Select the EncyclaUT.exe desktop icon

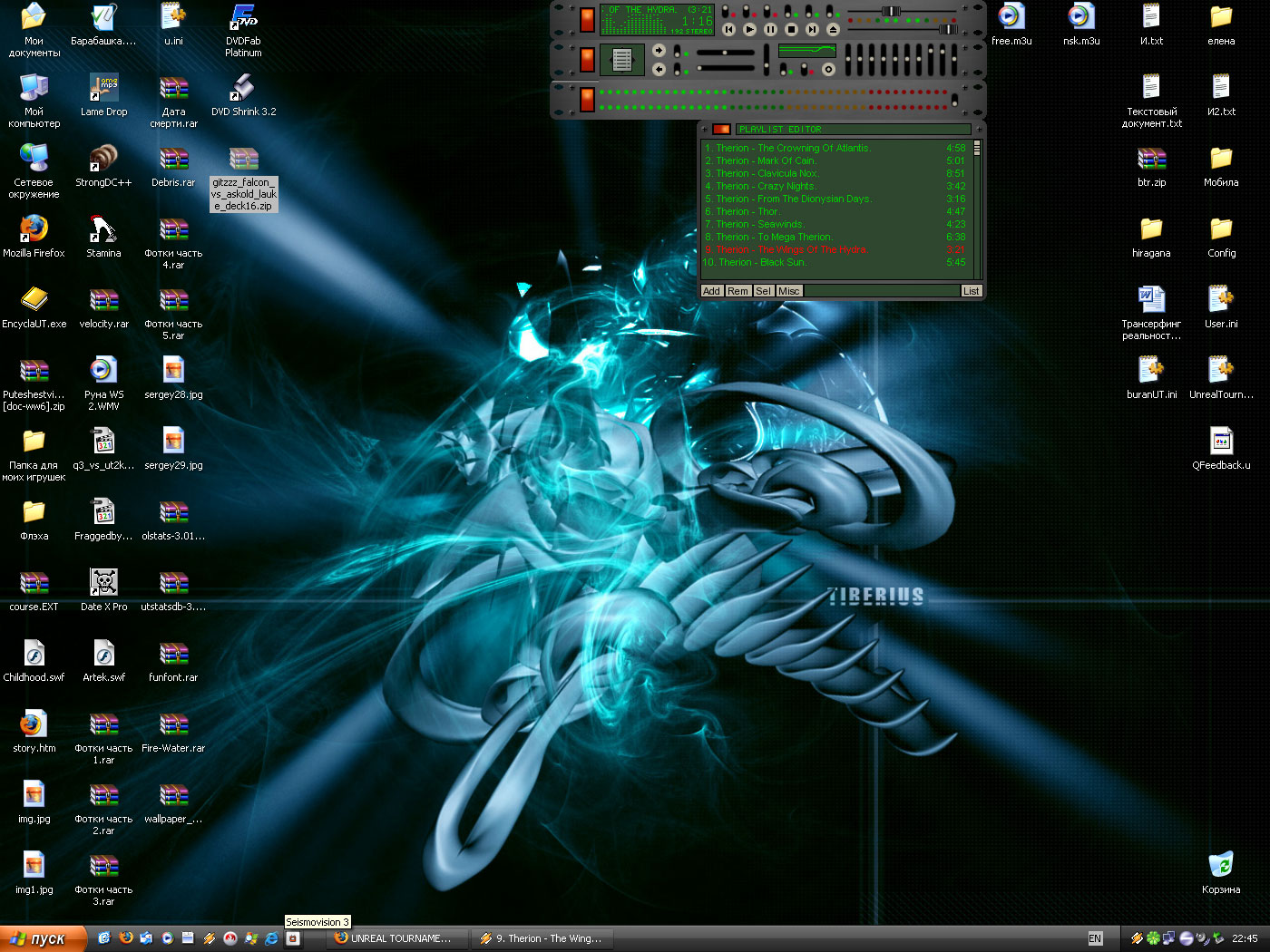pyautogui.click(x=34, y=306)
